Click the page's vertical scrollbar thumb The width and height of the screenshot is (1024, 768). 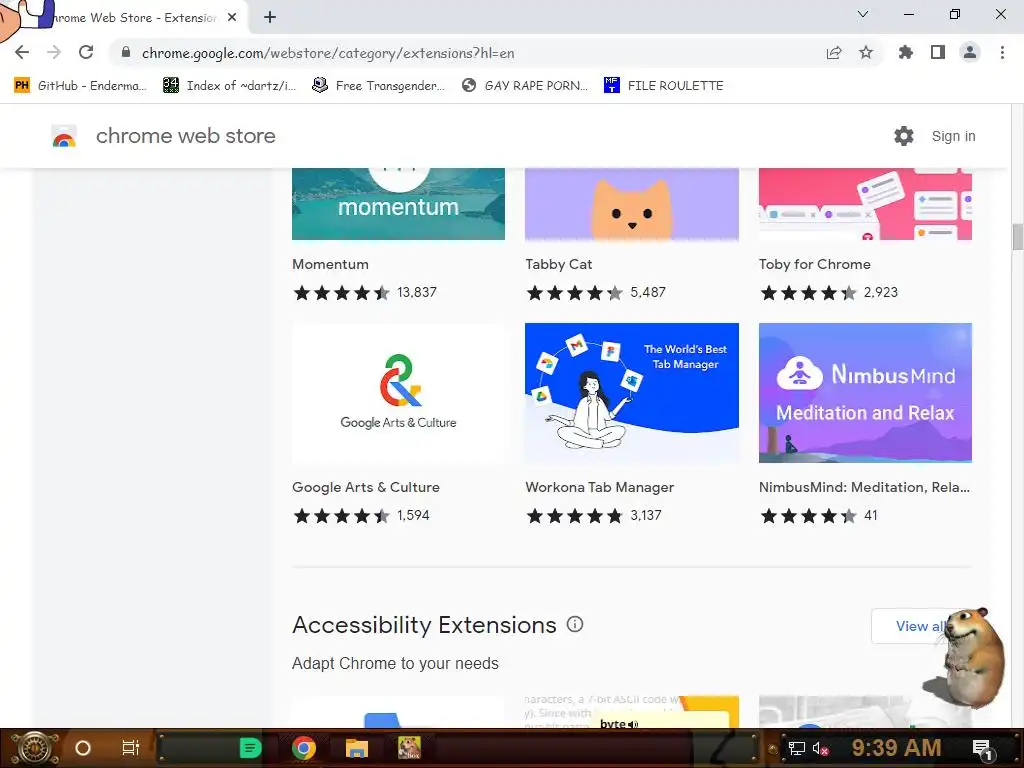[1017, 236]
